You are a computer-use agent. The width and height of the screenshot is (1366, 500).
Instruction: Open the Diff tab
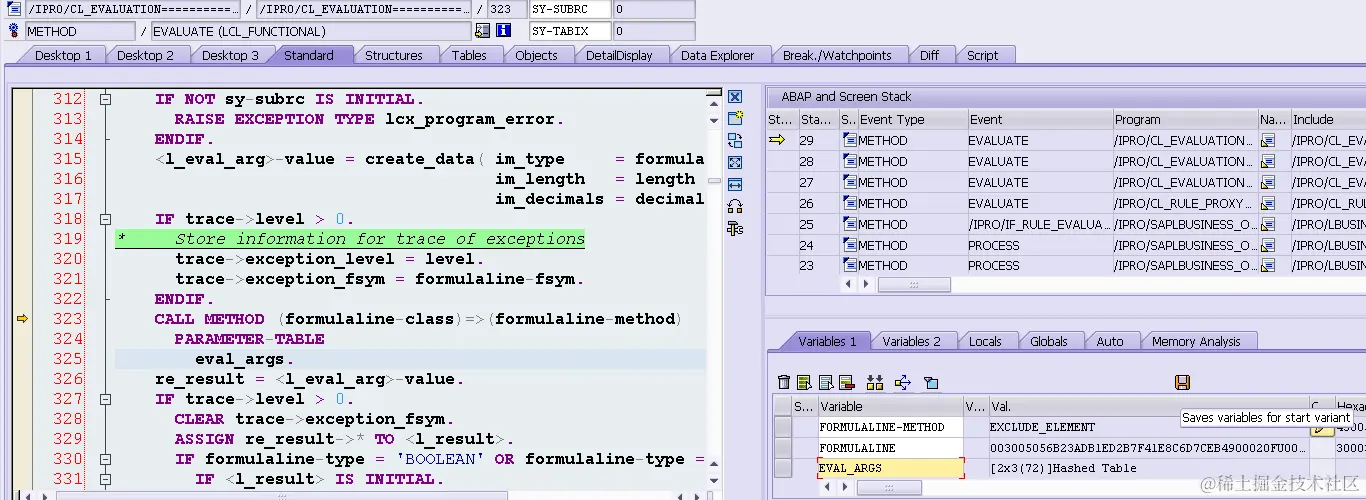coord(930,55)
